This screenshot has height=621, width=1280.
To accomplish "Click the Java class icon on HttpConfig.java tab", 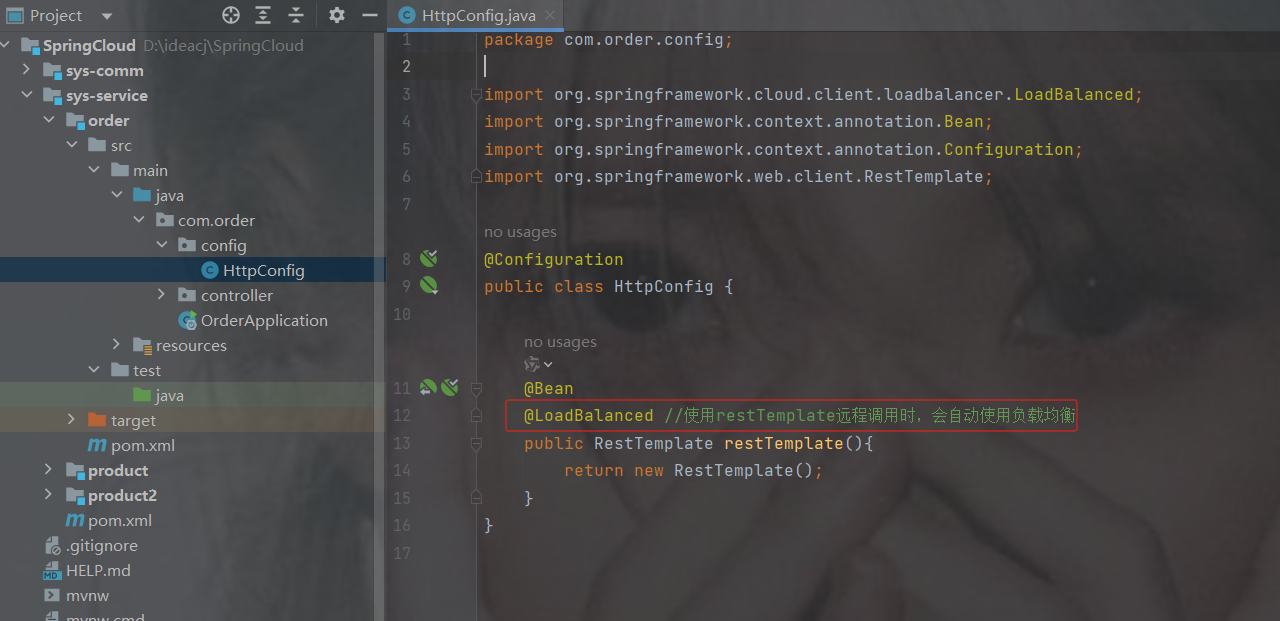I will (406, 15).
